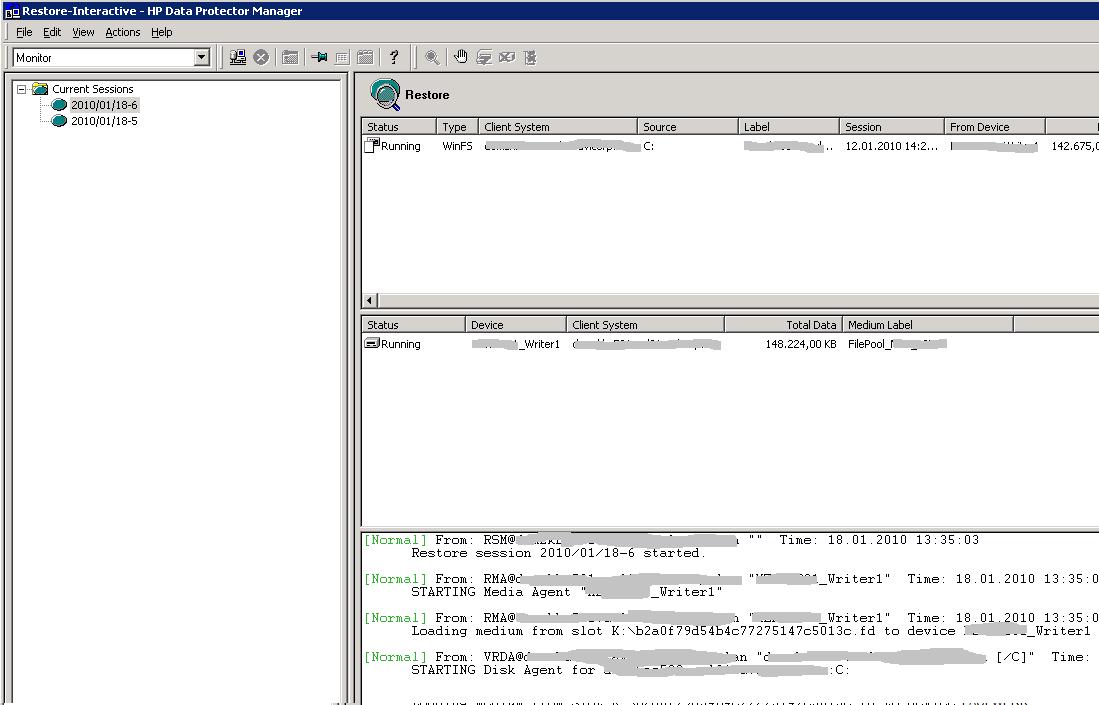Click the device icon in Writer1 Running row
This screenshot has width=1099, height=705.
[x=372, y=343]
